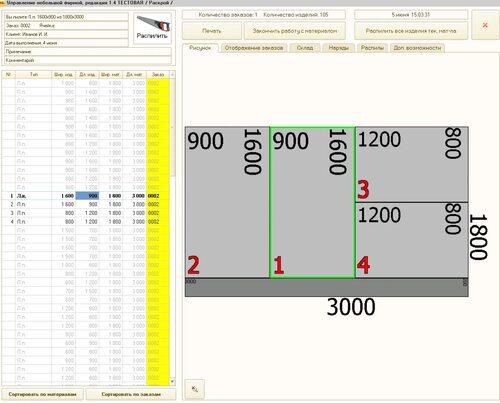Click the 0002 order cell in row 4

coord(158,222)
